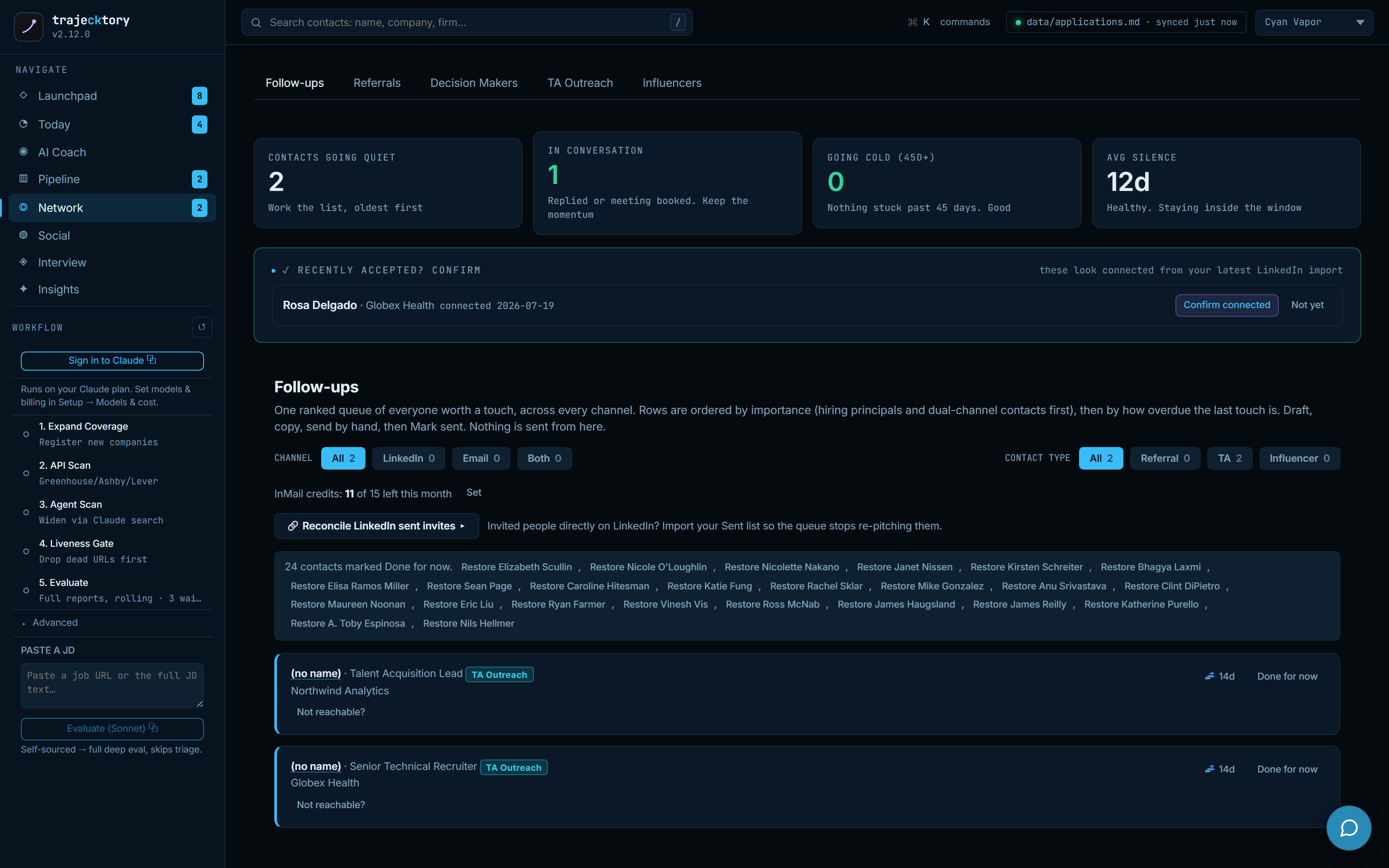
Task: Mark Northwind Analytics contact Done for now
Action: [x=1287, y=677]
